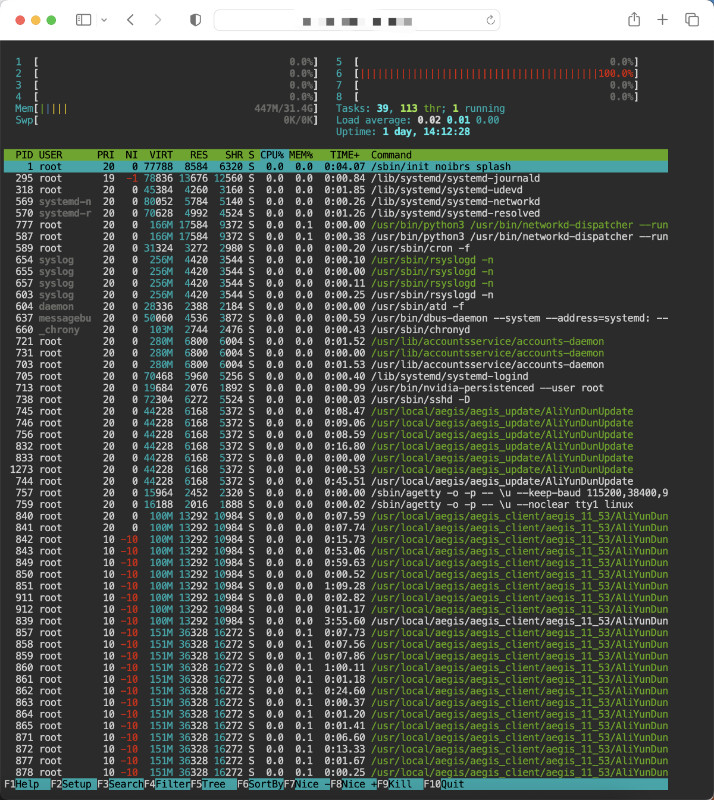Open a new tab with the plus icon
This screenshot has height=800, width=714.
[x=662, y=19]
